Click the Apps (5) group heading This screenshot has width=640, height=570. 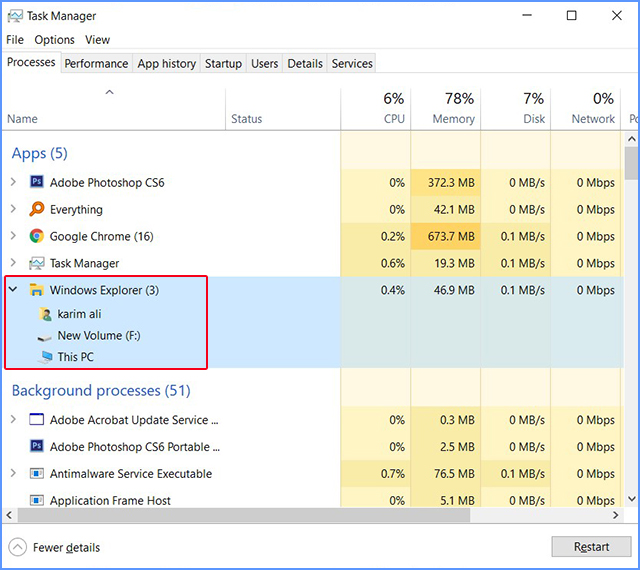(x=40, y=153)
